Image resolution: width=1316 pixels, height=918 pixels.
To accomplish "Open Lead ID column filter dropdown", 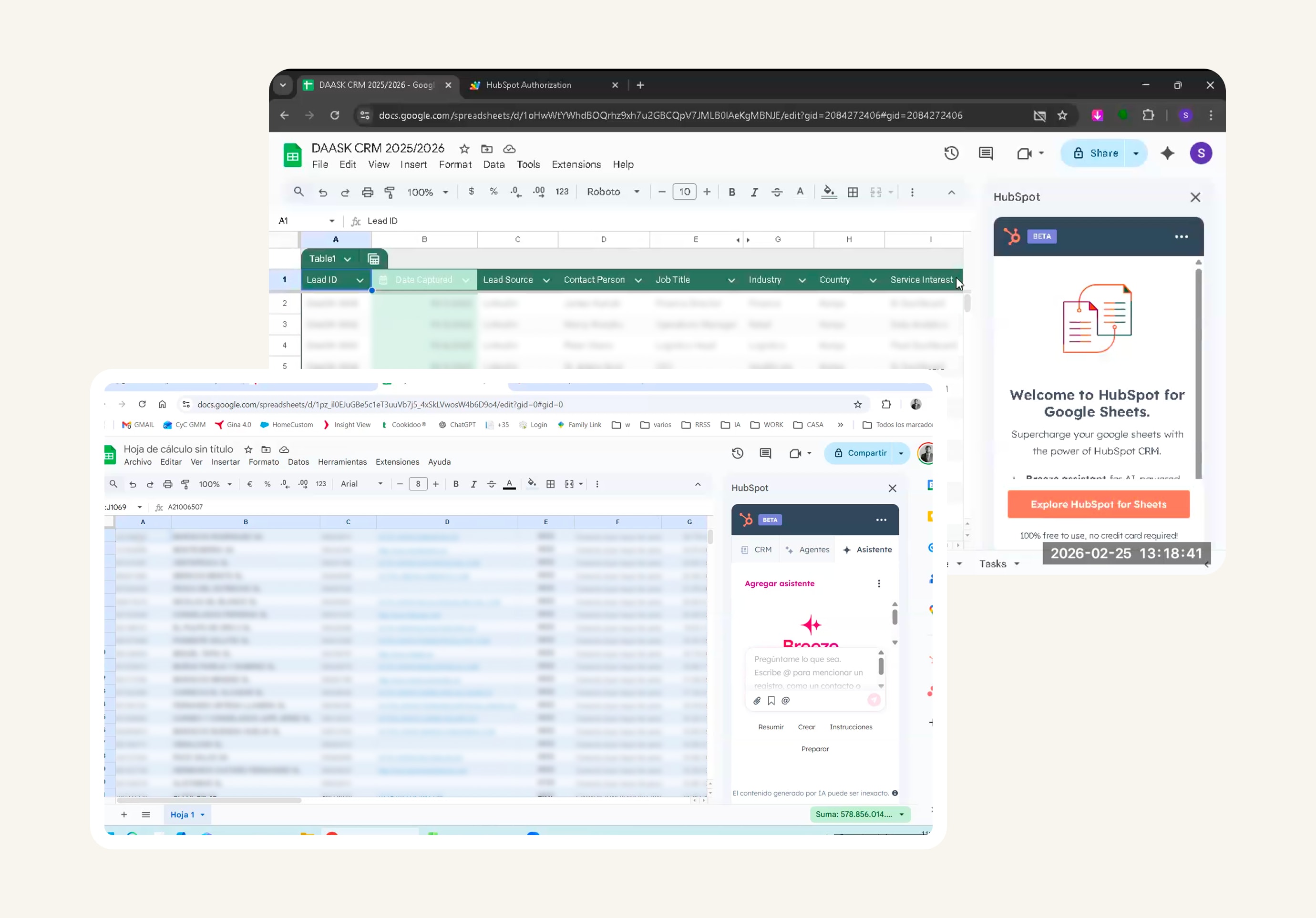I will coord(360,280).
